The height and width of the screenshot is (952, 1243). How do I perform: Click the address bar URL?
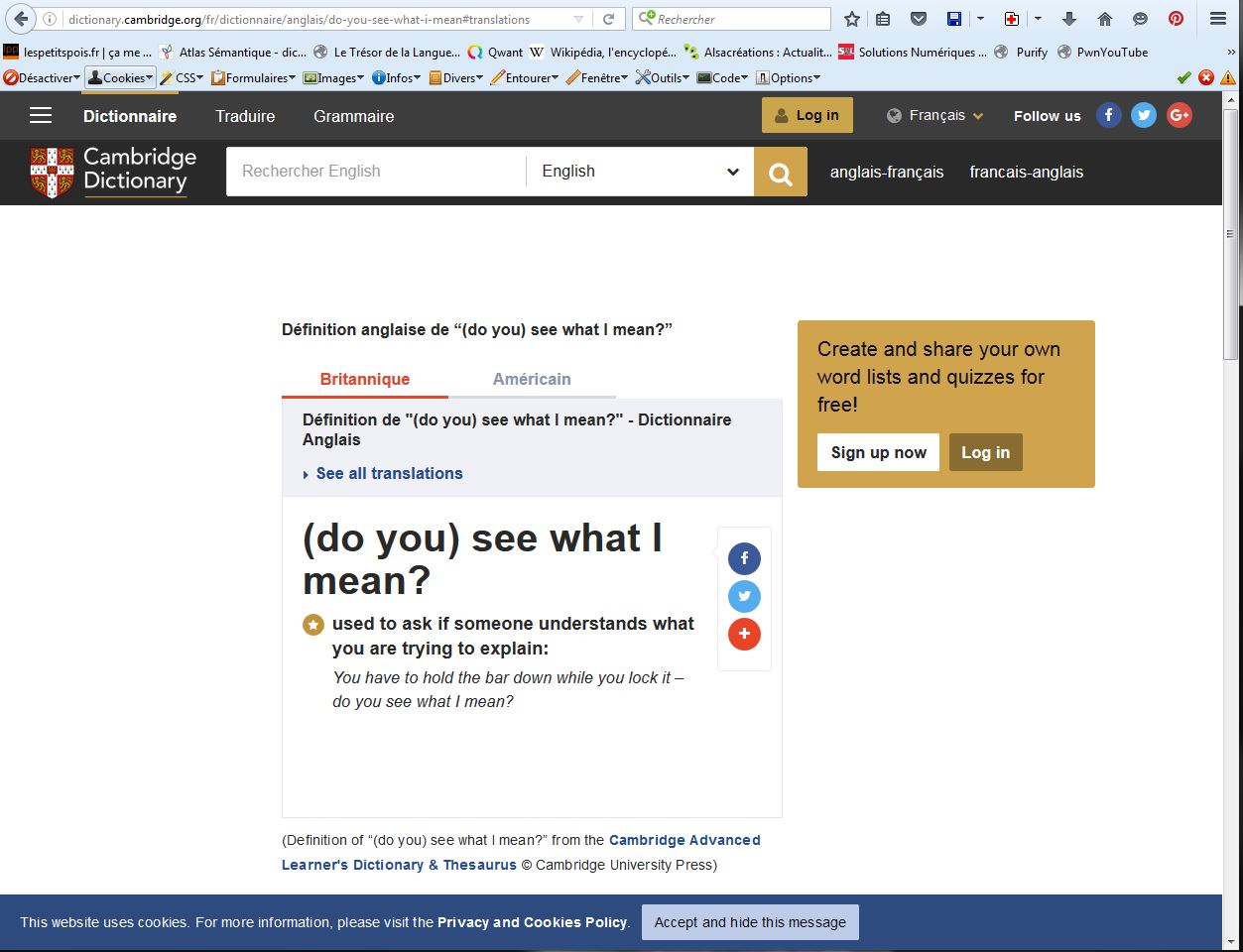299,19
